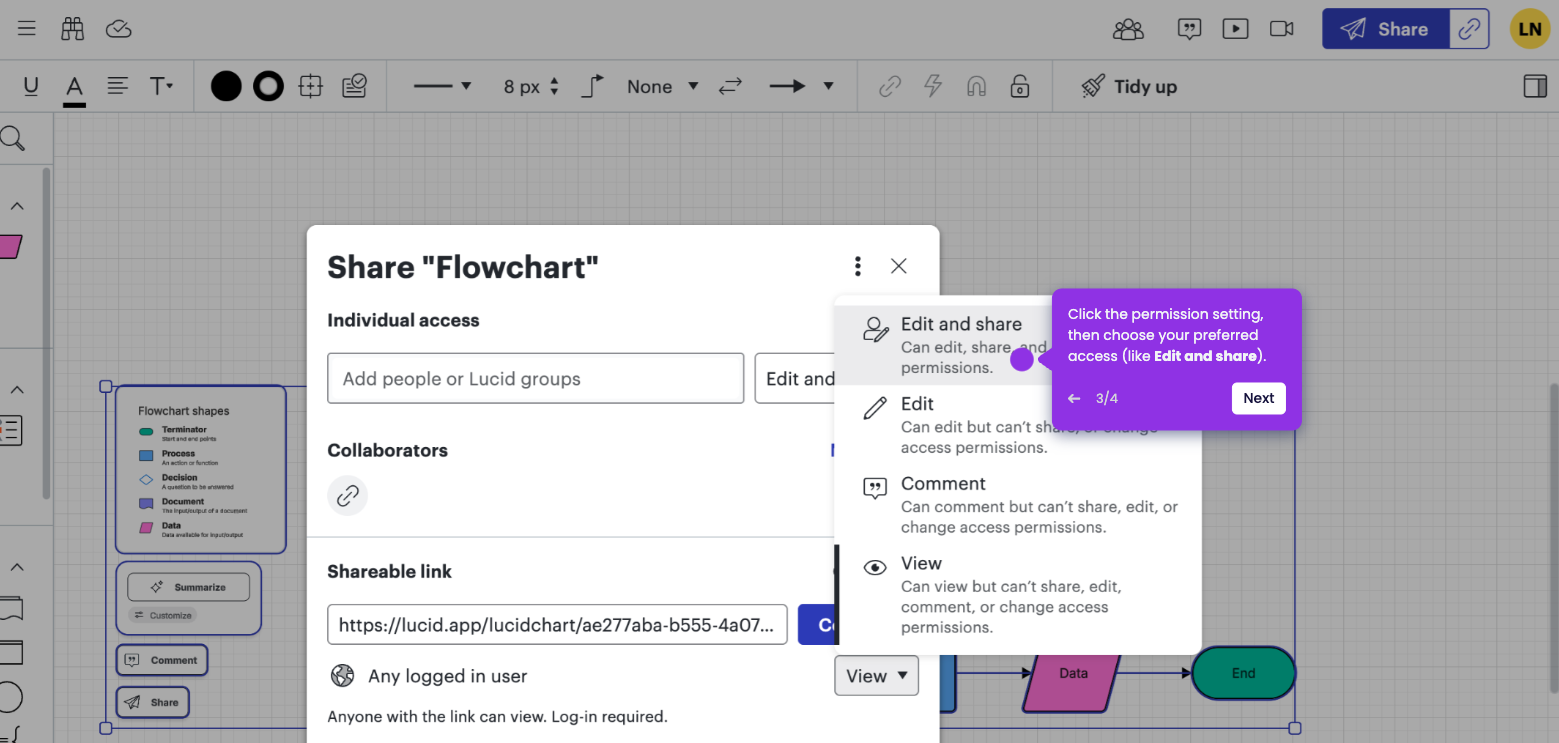Pick the line color ring swatch
1559x743 pixels.
(268, 86)
